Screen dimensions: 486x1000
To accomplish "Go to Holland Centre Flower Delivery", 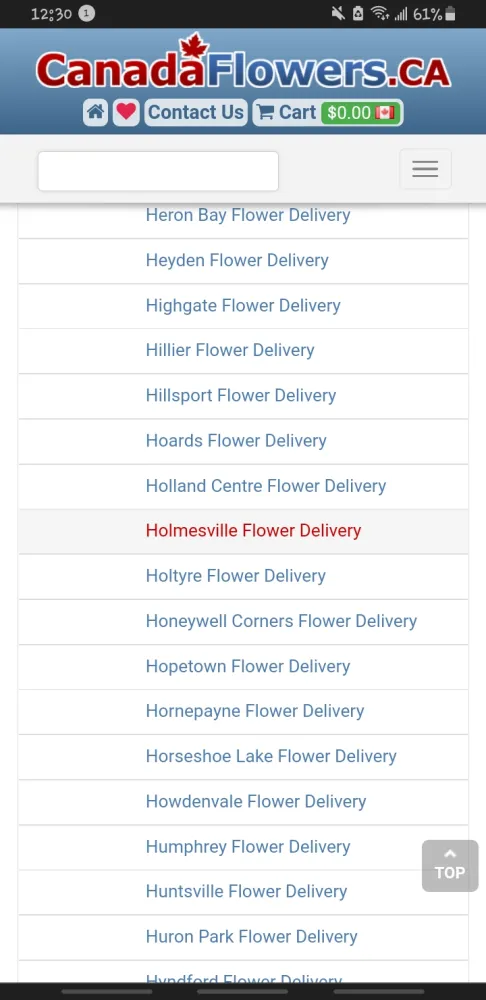I will click(x=266, y=486).
